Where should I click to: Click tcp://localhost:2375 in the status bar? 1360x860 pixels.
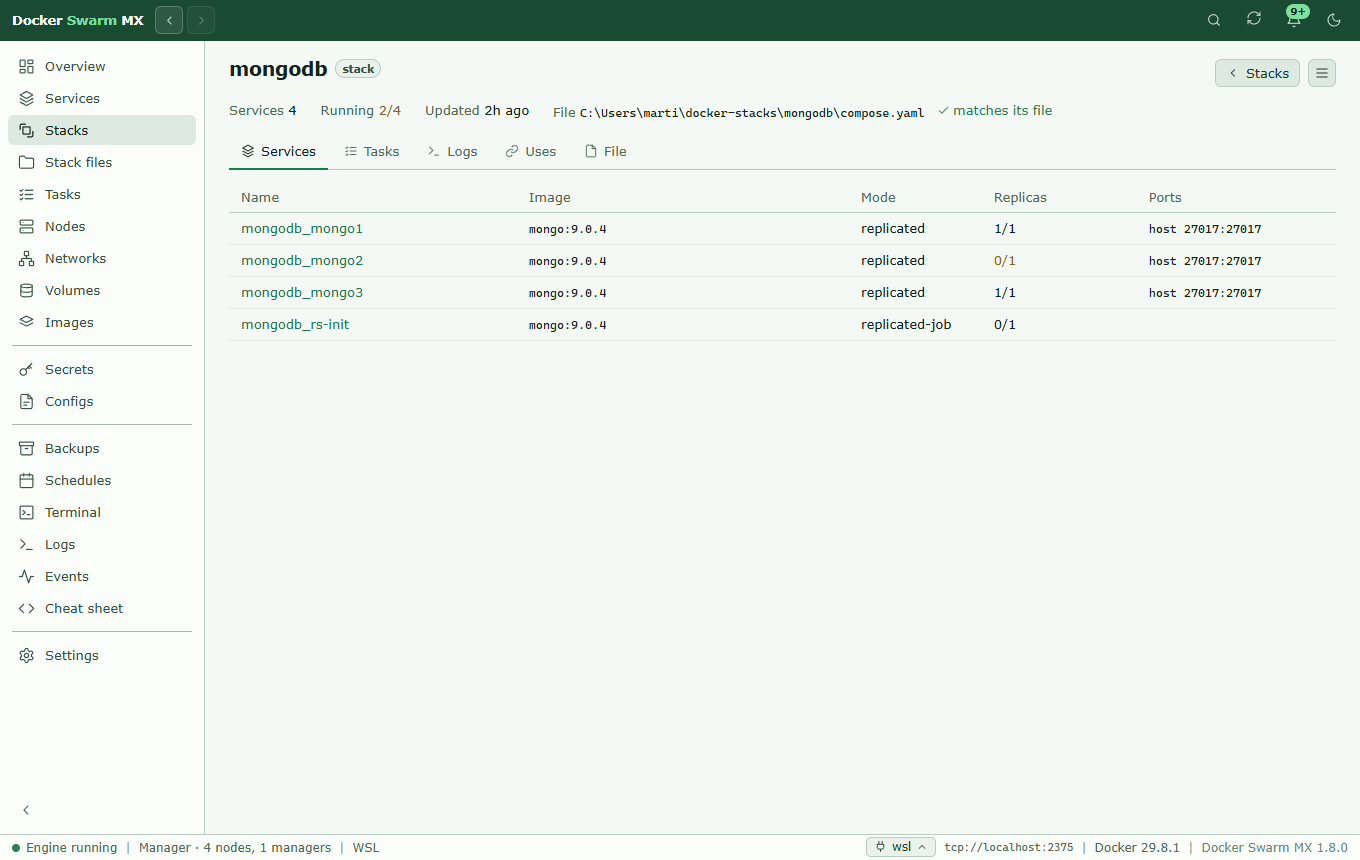pyautogui.click(x=1009, y=848)
